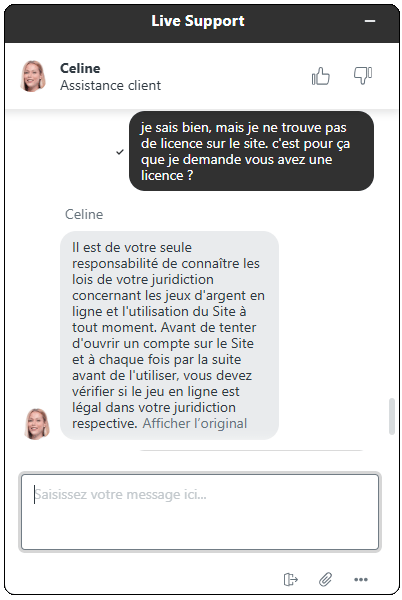
Task: Click the Celine sender label above reply
Action: pyautogui.click(x=84, y=214)
